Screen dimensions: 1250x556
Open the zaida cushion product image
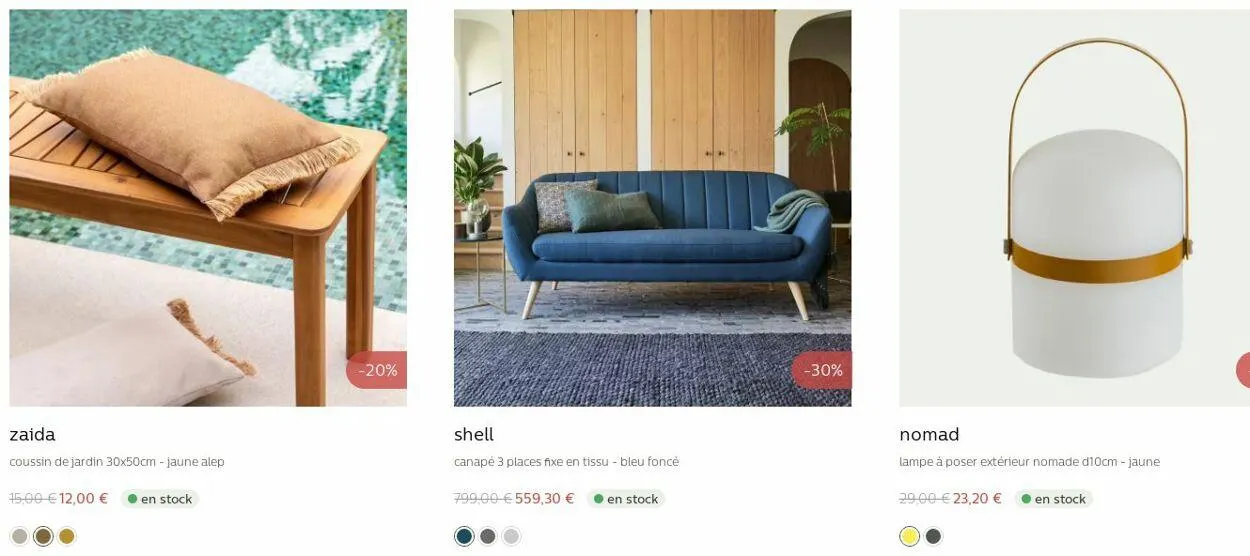pos(208,208)
